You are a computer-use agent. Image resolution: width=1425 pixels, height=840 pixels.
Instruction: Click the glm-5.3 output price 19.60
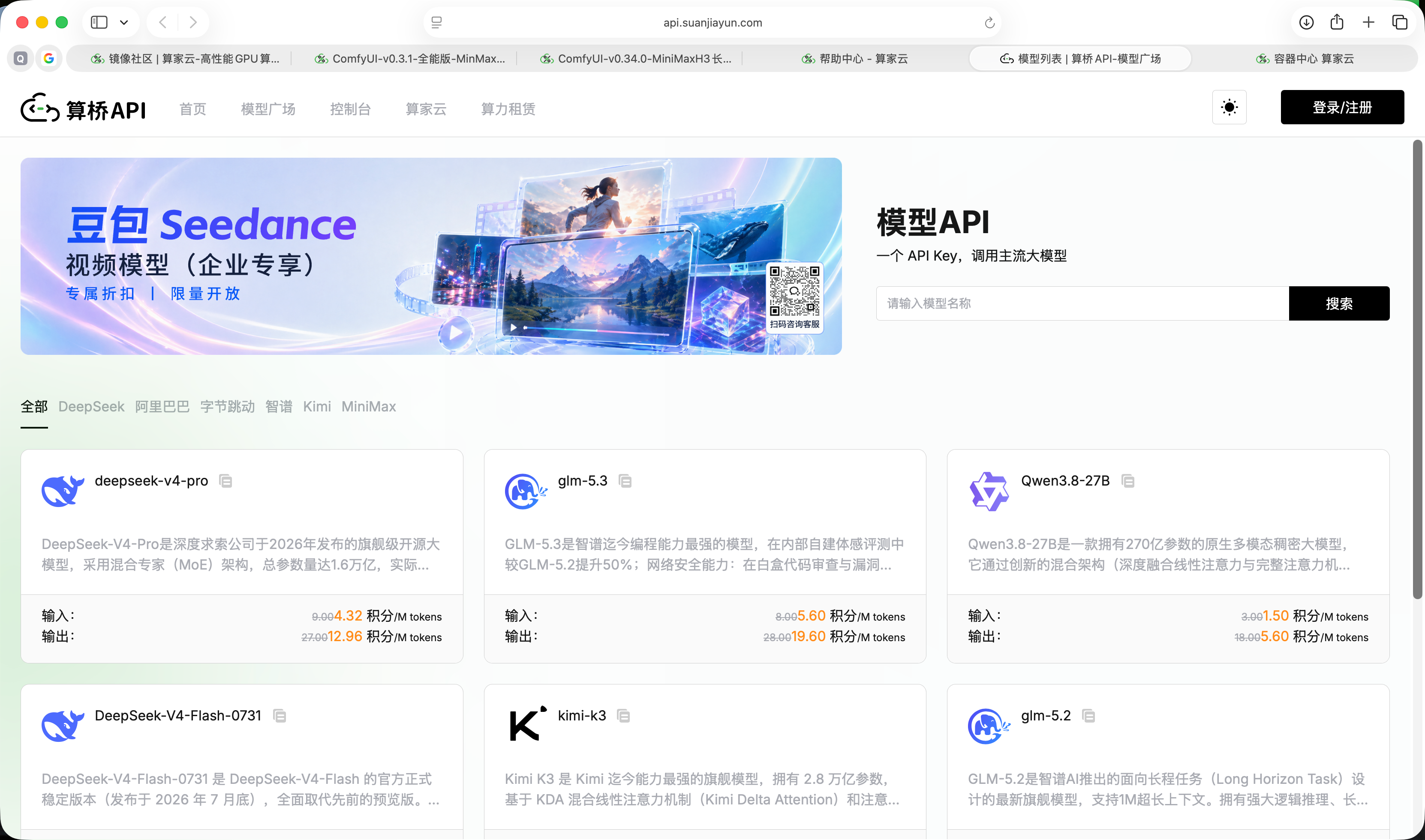(x=808, y=636)
